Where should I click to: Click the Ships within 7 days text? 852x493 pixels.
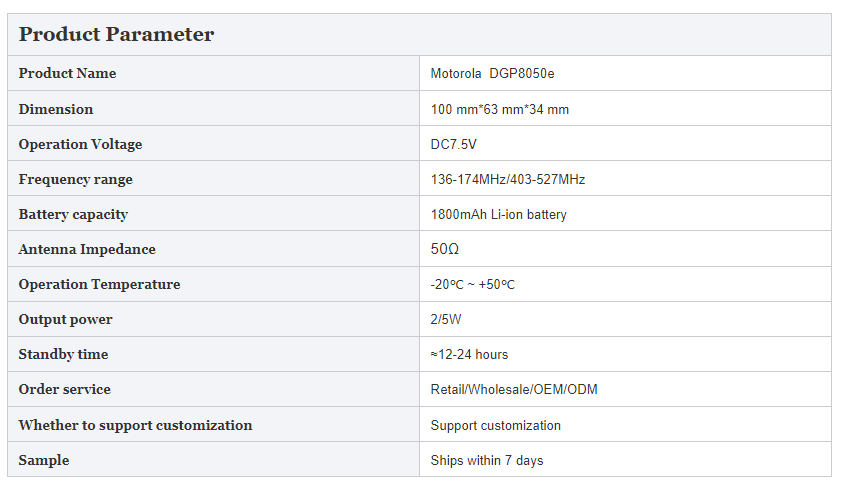pyautogui.click(x=487, y=460)
